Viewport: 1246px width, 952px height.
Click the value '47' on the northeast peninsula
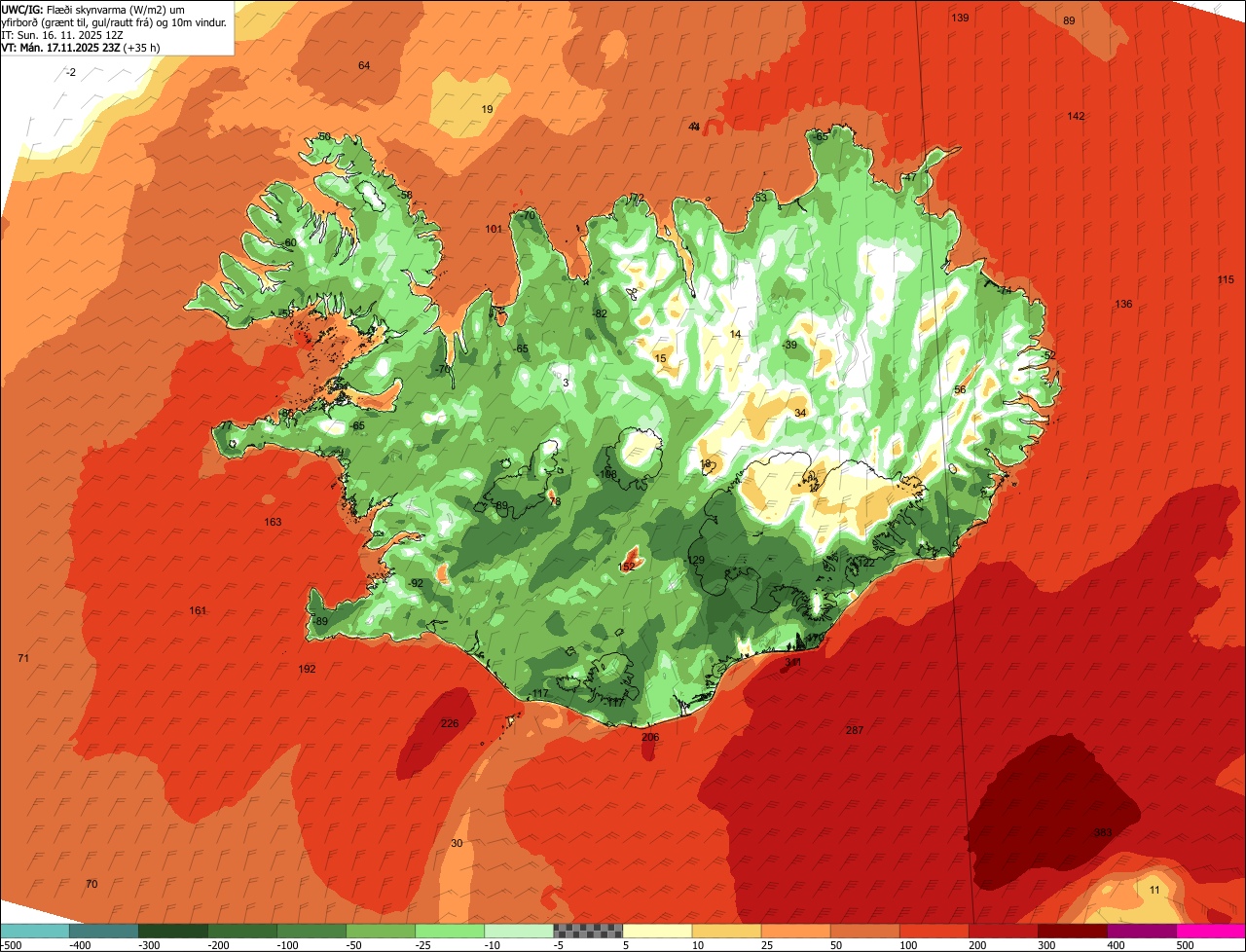tap(910, 177)
